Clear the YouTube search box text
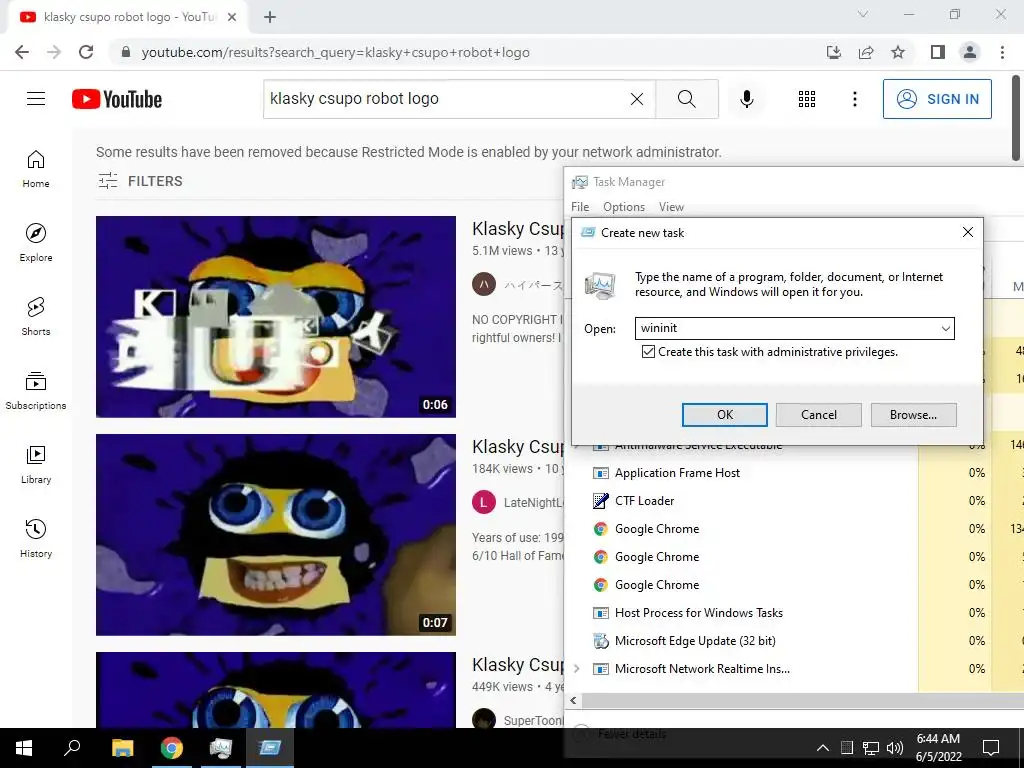This screenshot has height=768, width=1024. pos(637,99)
